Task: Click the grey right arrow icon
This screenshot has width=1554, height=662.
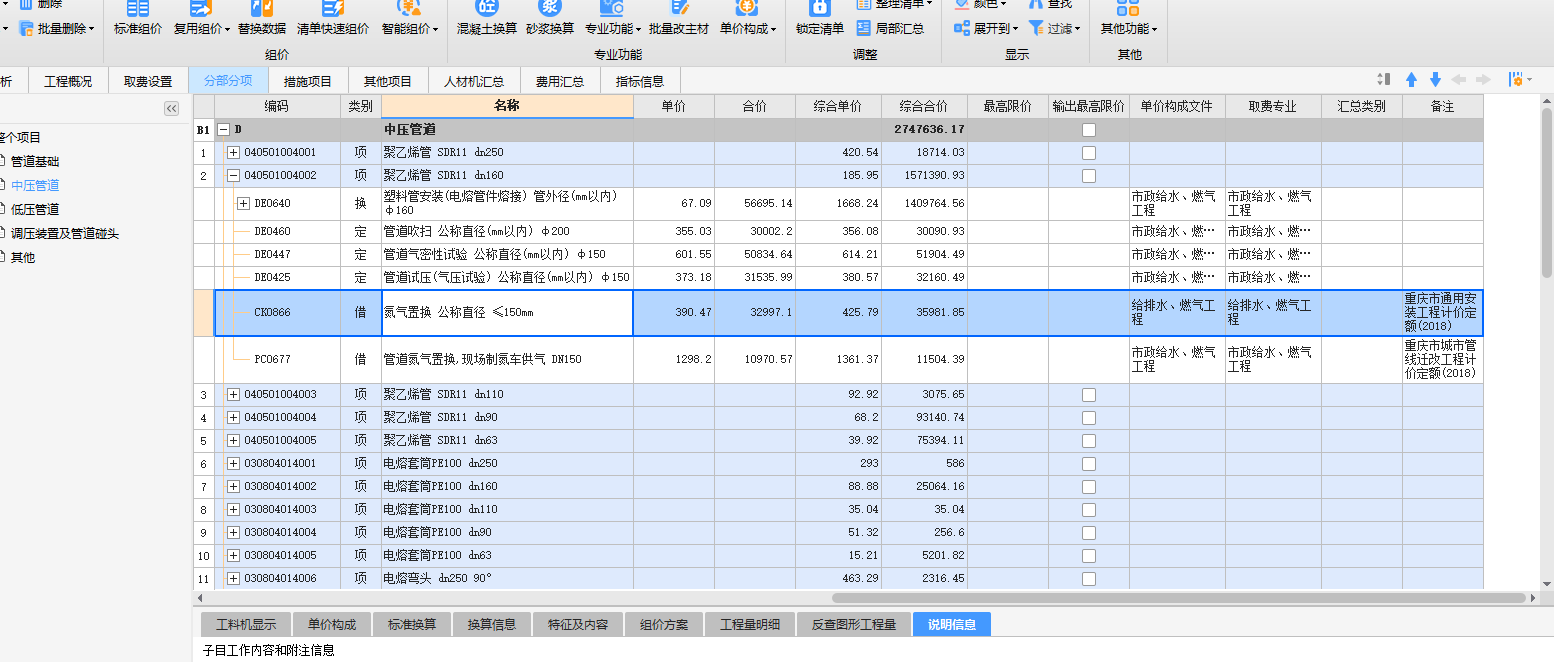Action: point(1483,80)
